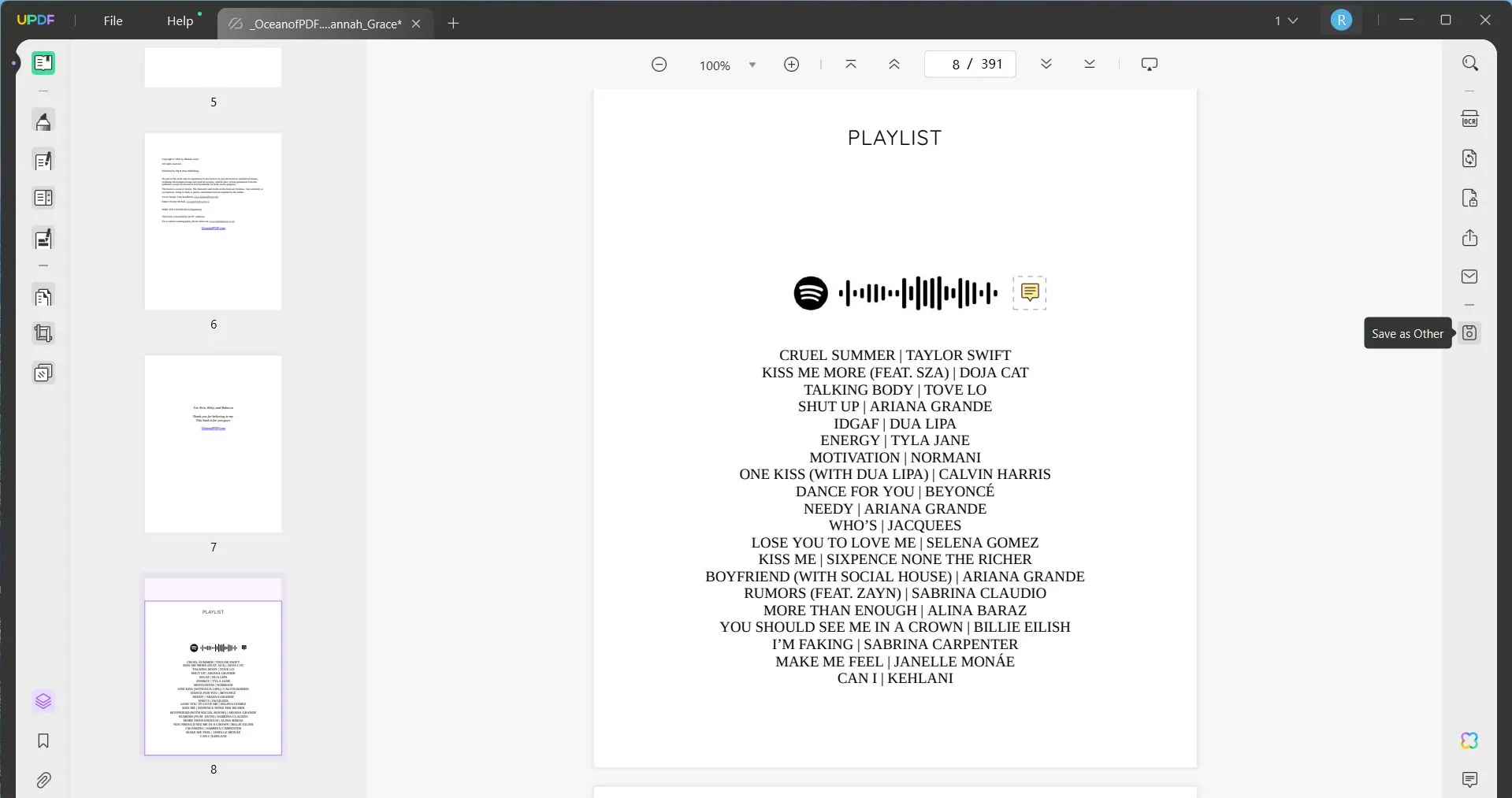Click the line DANCE FOR YOU | BEYONCÉ
The height and width of the screenshot is (798, 1512).
(x=895, y=492)
